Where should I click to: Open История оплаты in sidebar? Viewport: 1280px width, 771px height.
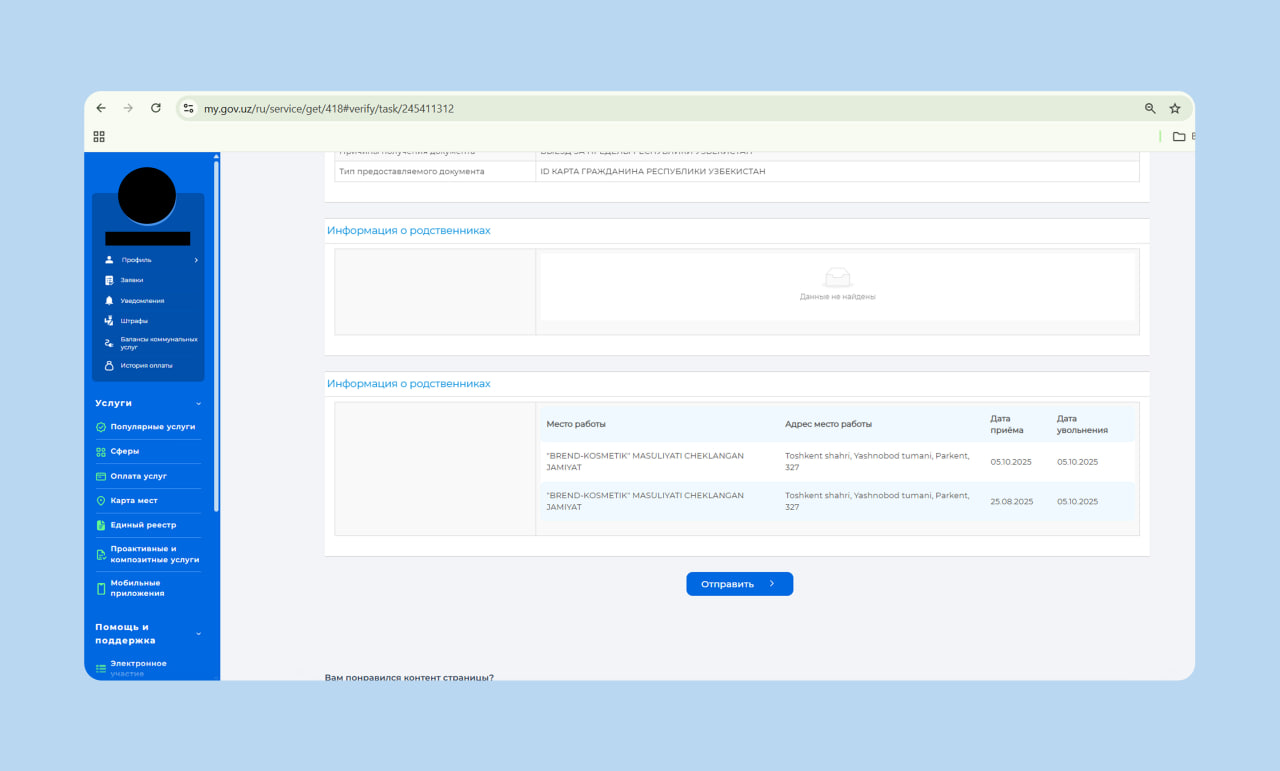tap(146, 366)
